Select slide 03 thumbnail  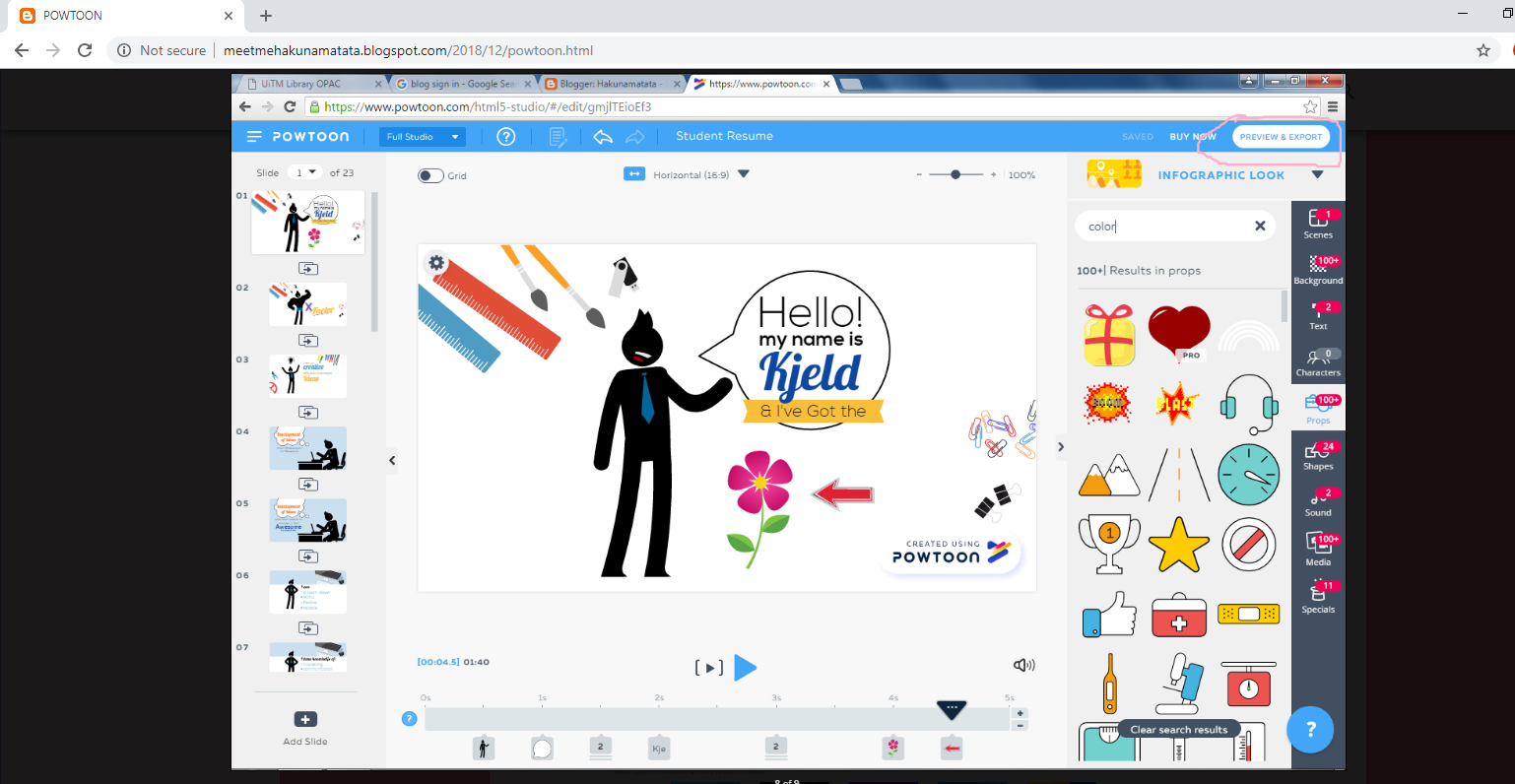pos(307,375)
